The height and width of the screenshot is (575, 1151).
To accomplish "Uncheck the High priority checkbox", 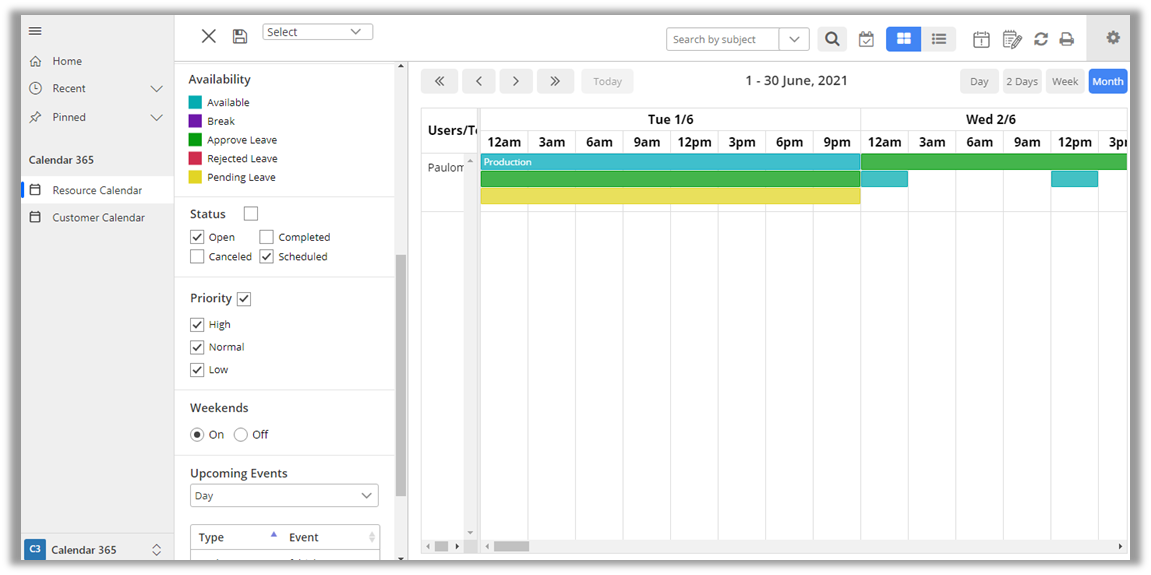I will [197, 325].
